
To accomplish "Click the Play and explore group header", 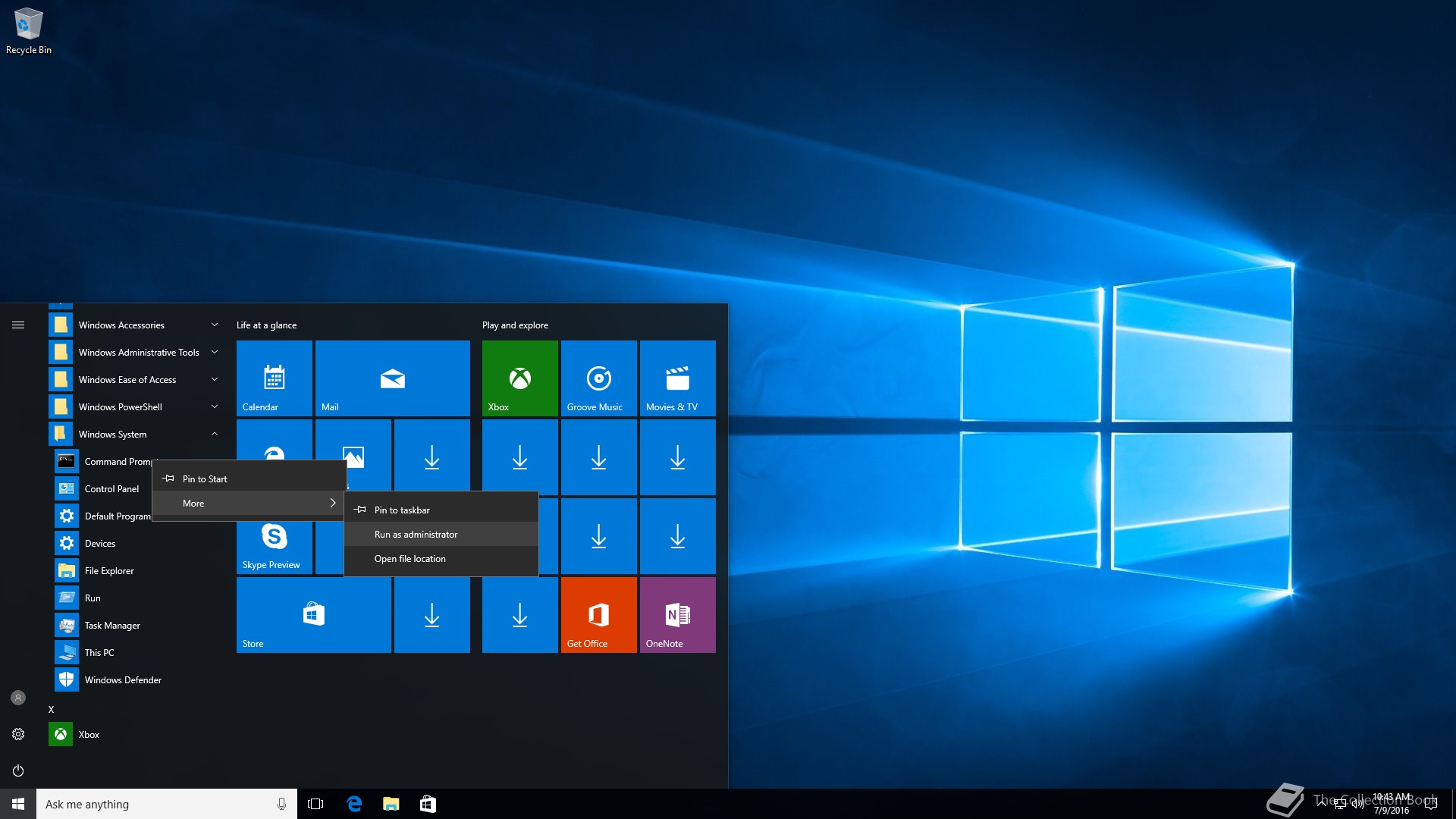I will [515, 325].
